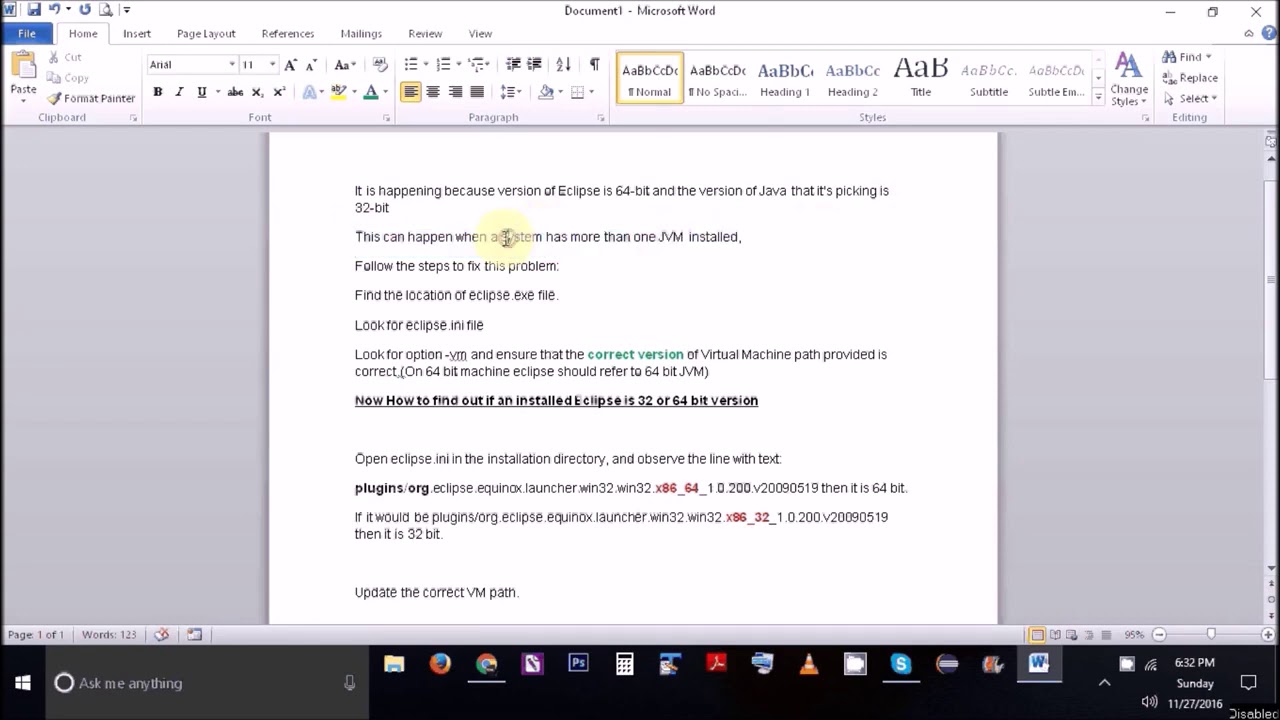Open Photoshop from the taskbar
The height and width of the screenshot is (720, 1280).
pyautogui.click(x=578, y=664)
